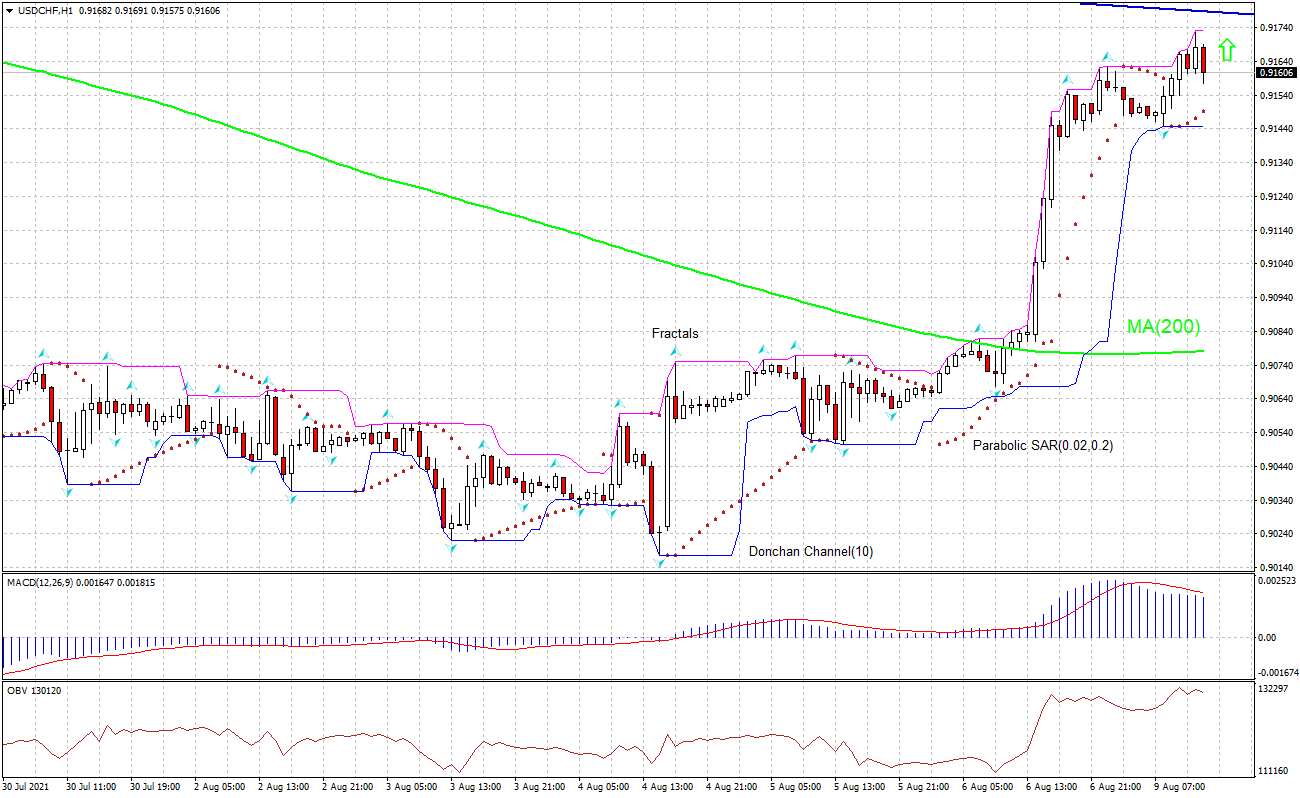The width and height of the screenshot is (1300, 798).
Task: Click time axis label 2 Aug 13:00
Action: pyautogui.click(x=284, y=787)
